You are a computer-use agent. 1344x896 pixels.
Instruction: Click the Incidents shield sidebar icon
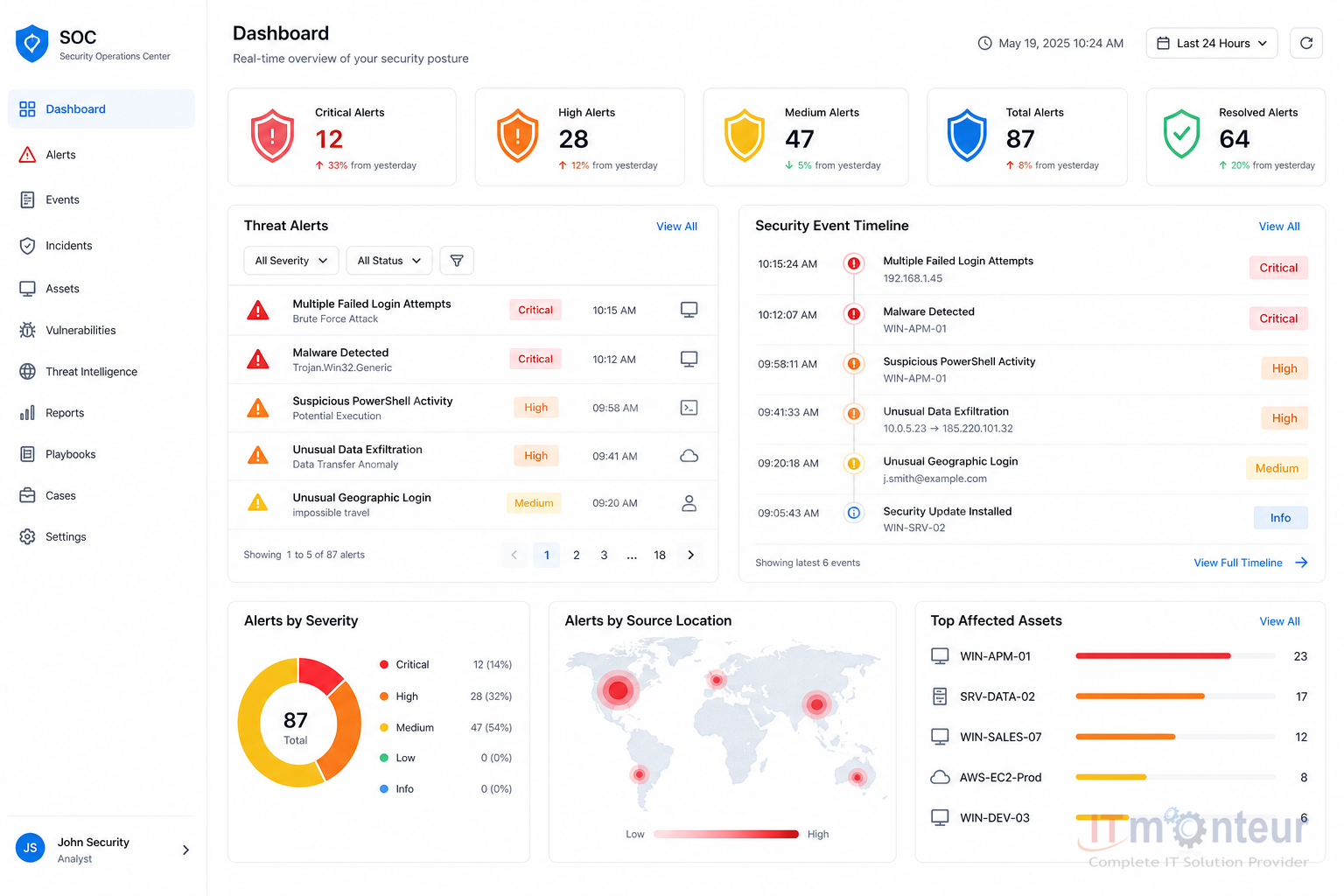(x=27, y=246)
